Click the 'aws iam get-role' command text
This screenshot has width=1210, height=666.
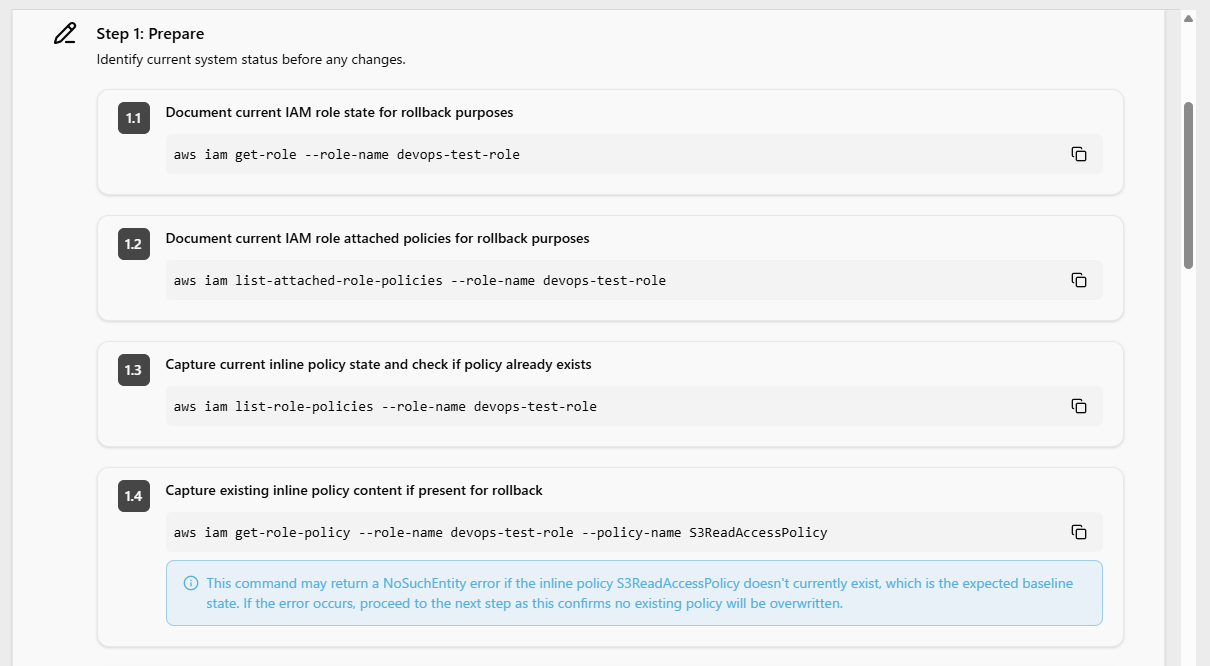(346, 155)
